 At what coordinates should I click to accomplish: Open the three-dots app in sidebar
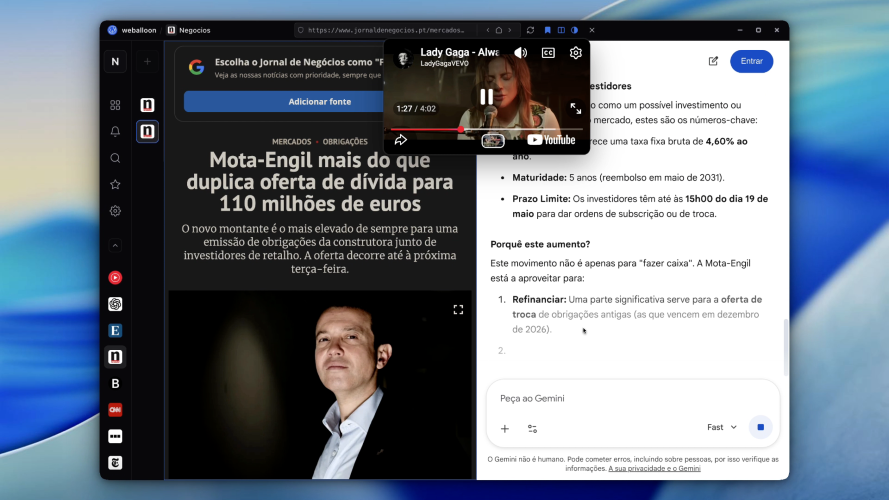(115, 437)
